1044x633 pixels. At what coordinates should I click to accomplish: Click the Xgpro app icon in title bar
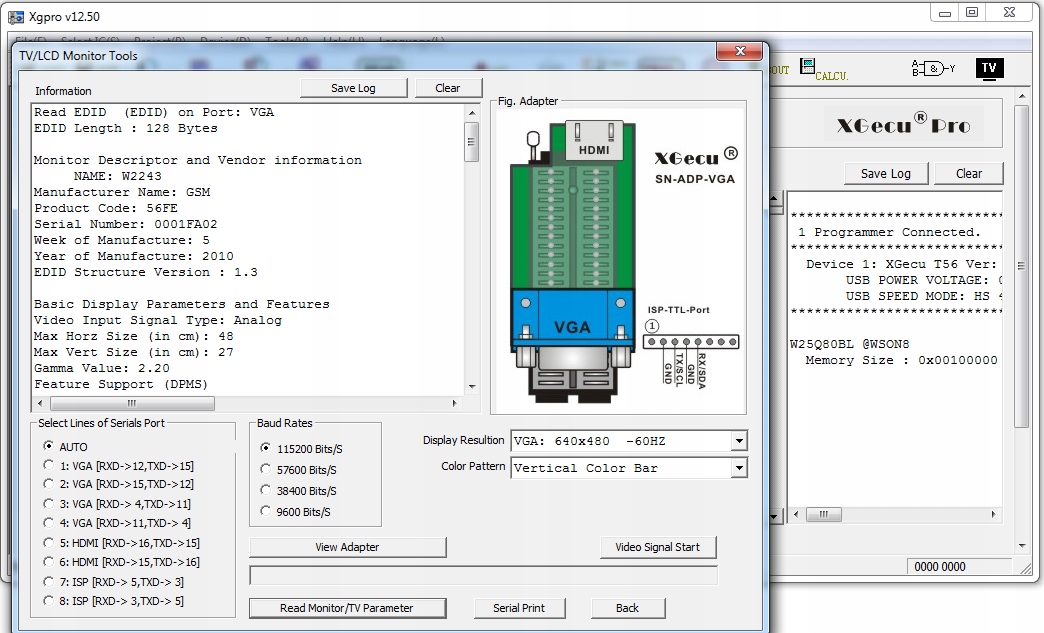[x=16, y=17]
